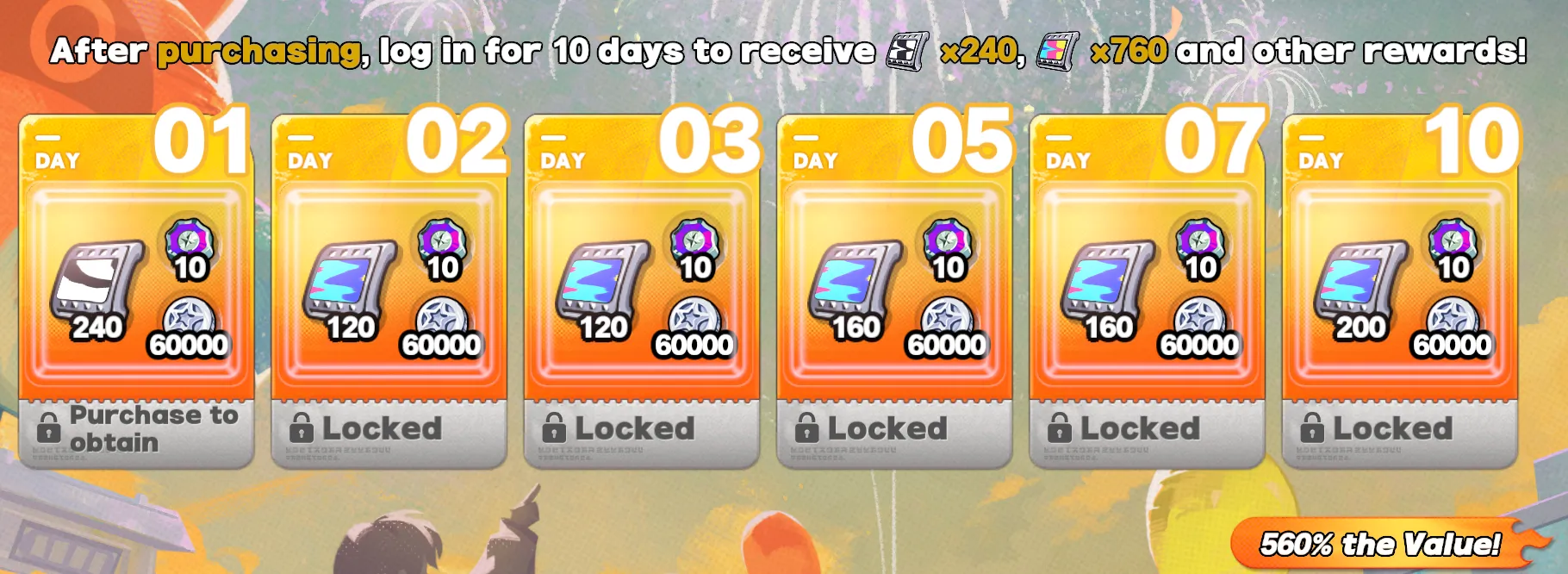This screenshot has height=574, width=1568.
Task: Tap the Locked label under Day 05
Action: 887,428
